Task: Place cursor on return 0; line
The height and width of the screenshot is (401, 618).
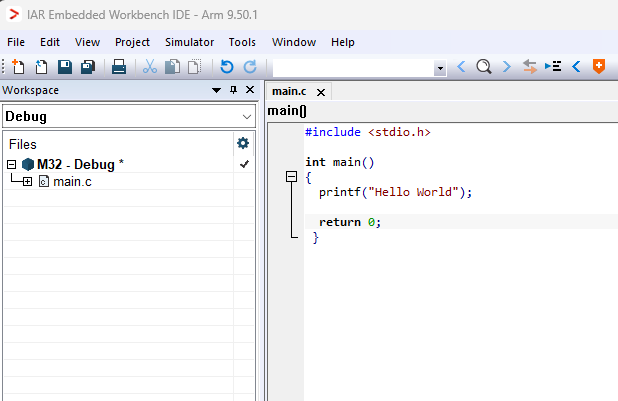Action: 350,222
